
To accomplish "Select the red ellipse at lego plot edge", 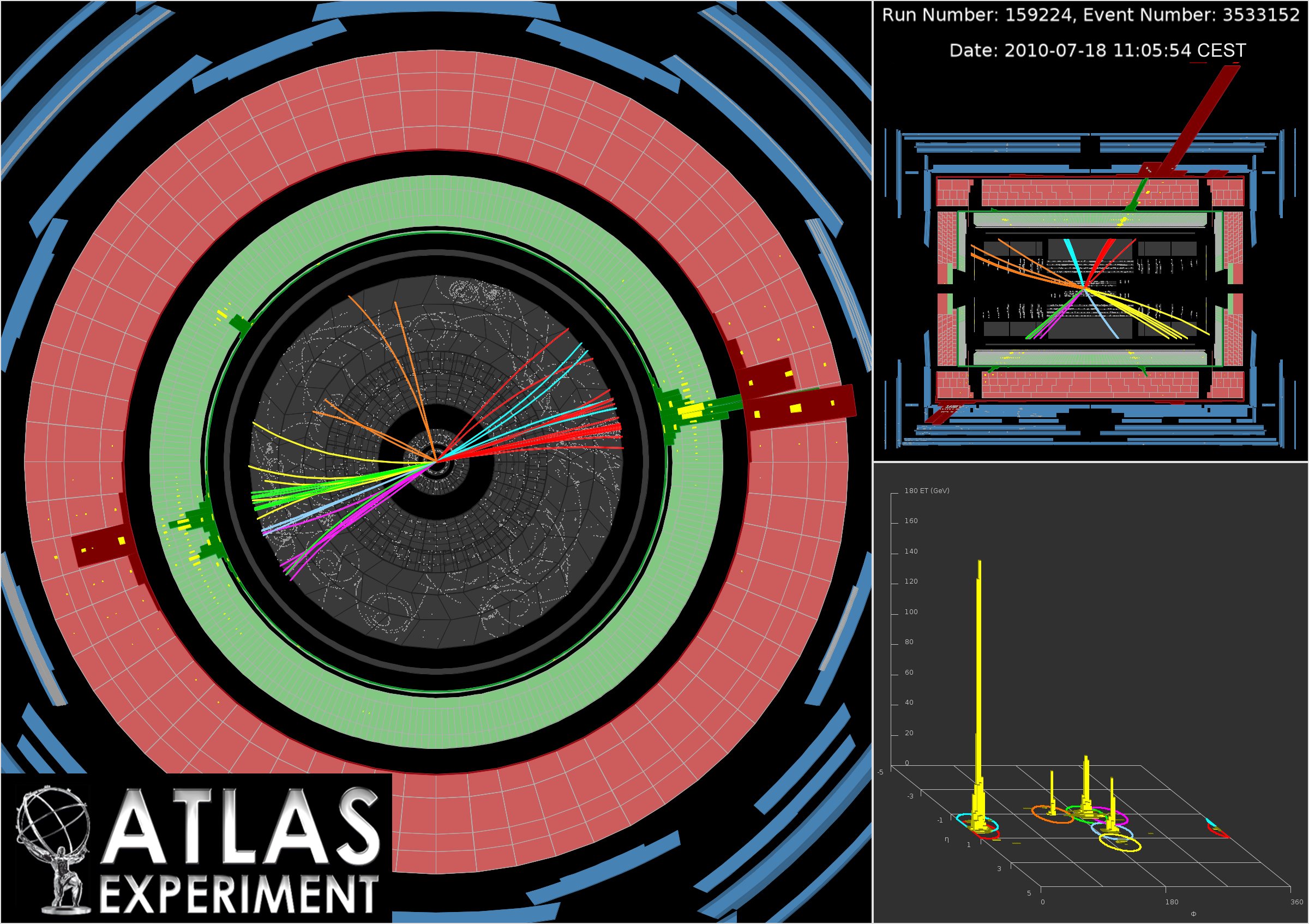I will tap(1219, 833).
